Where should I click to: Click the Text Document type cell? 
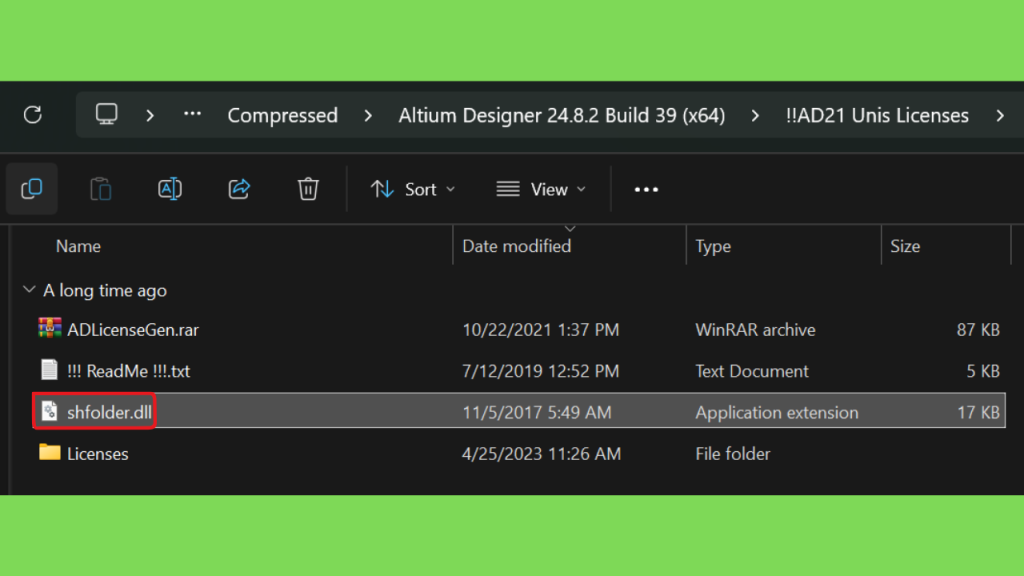click(x=752, y=371)
